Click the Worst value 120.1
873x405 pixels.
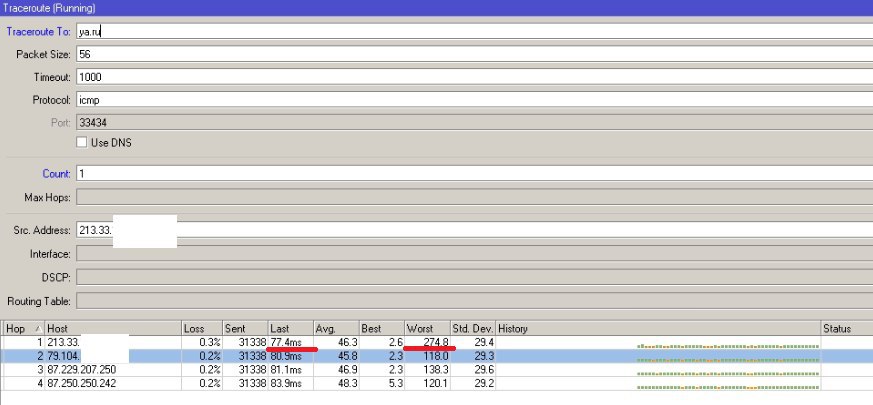point(435,383)
